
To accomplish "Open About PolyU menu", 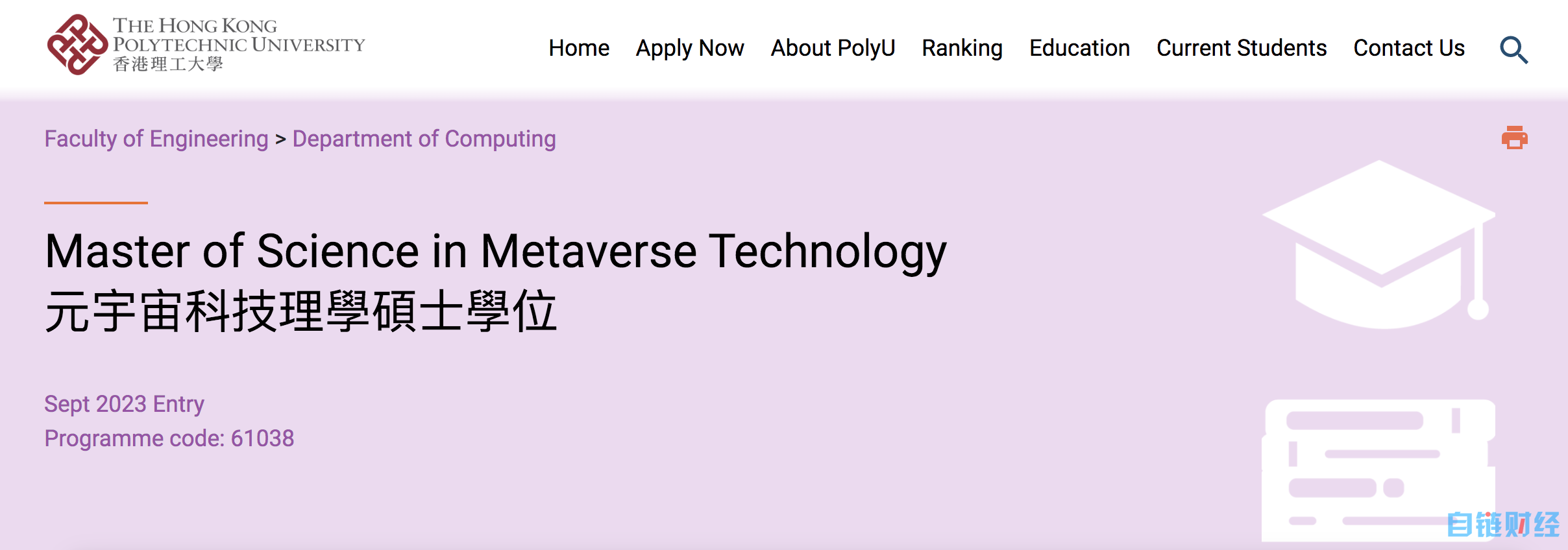I will pos(833,49).
